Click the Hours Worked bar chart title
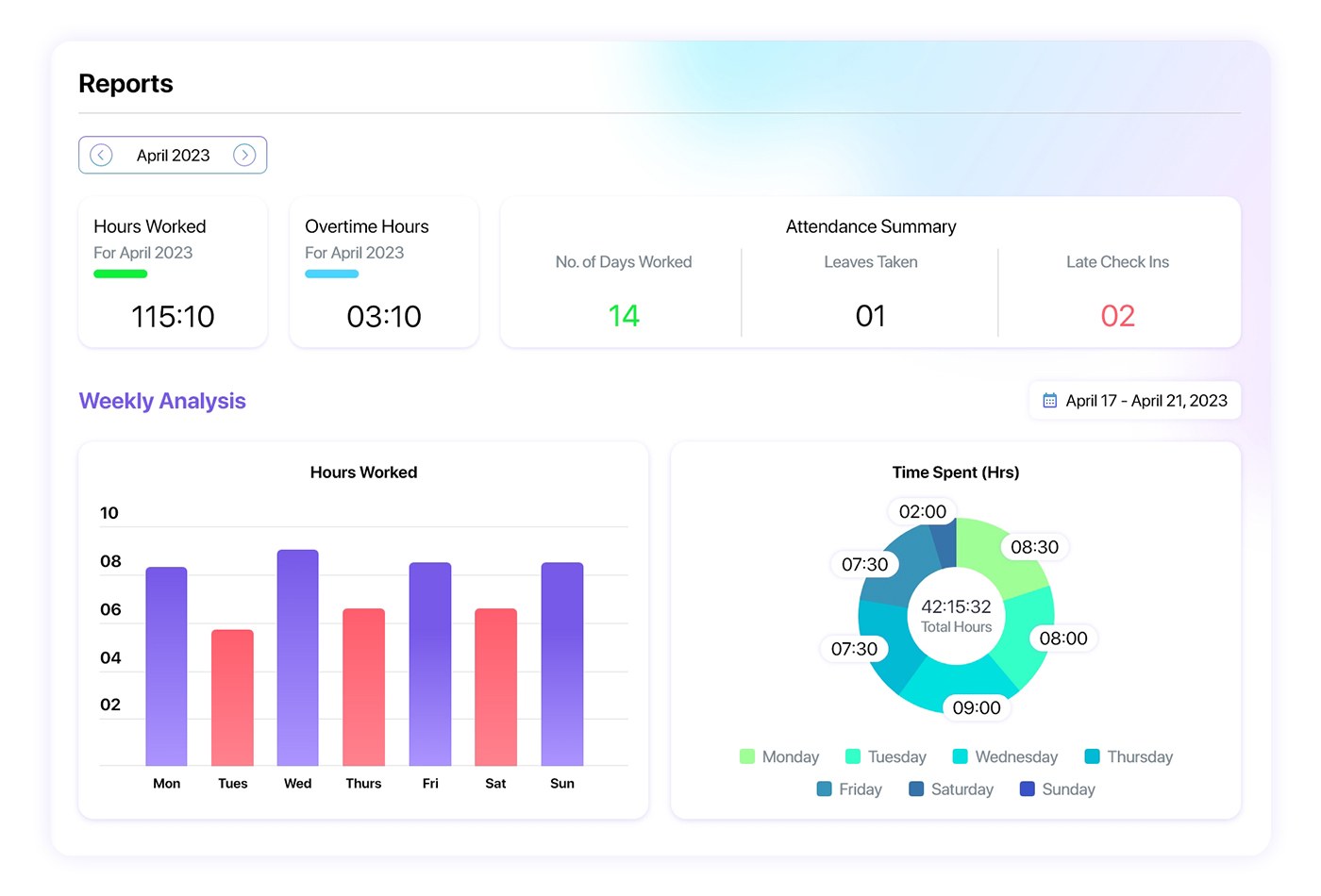1321x896 pixels. coord(364,473)
